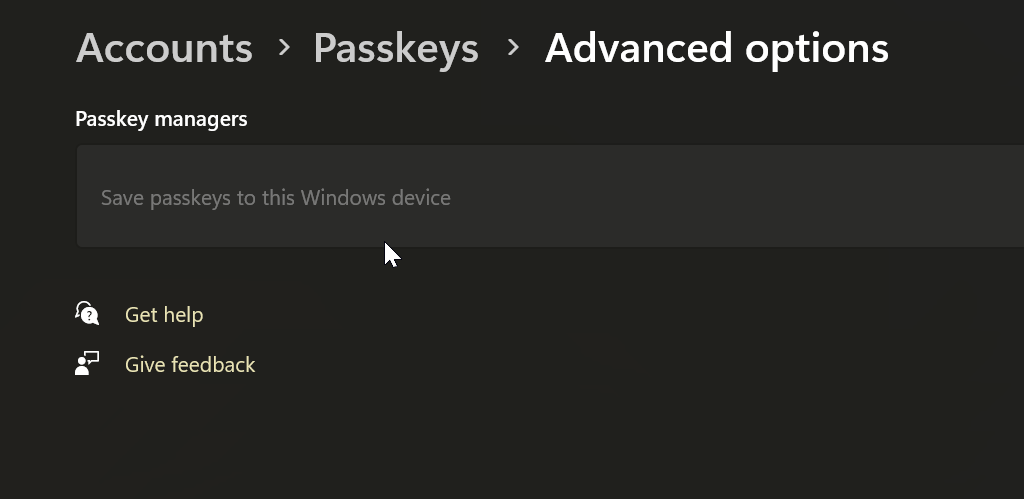Click the chevron before Advanced options
1024x499 pixels.
point(513,47)
